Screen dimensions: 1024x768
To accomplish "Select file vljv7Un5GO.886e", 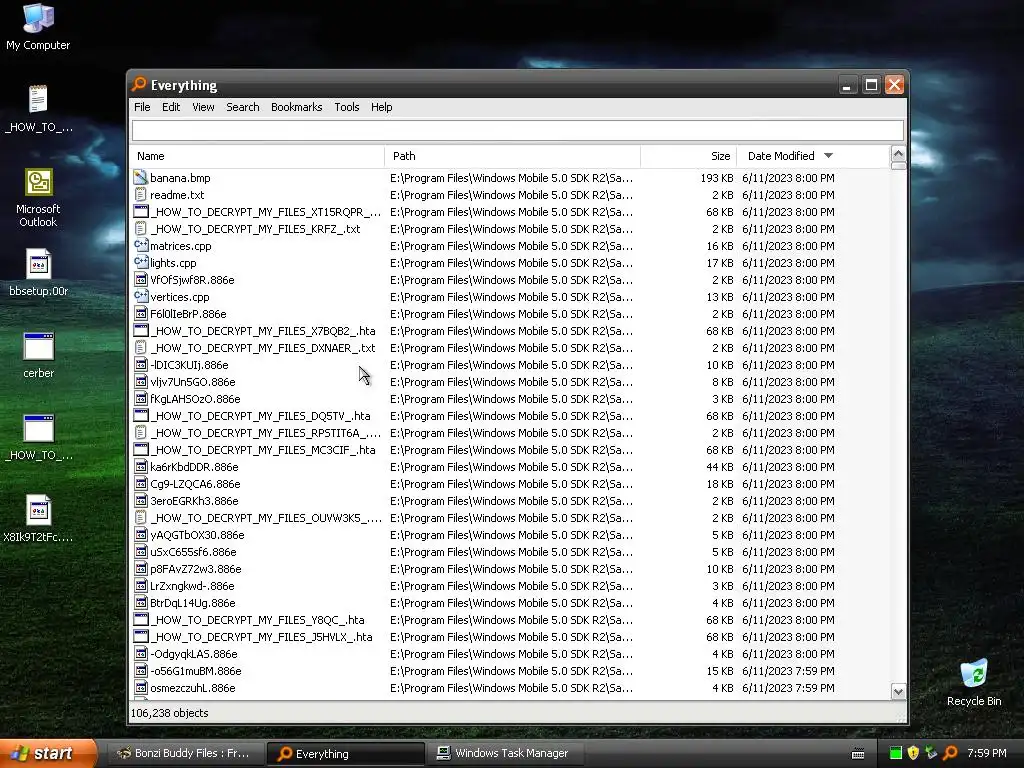I will [x=193, y=381].
